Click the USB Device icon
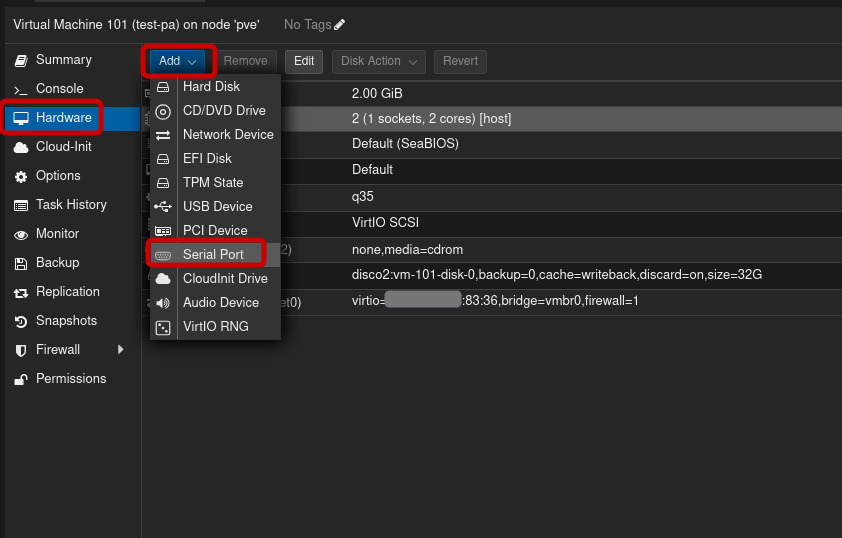This screenshot has width=842, height=538. (163, 207)
